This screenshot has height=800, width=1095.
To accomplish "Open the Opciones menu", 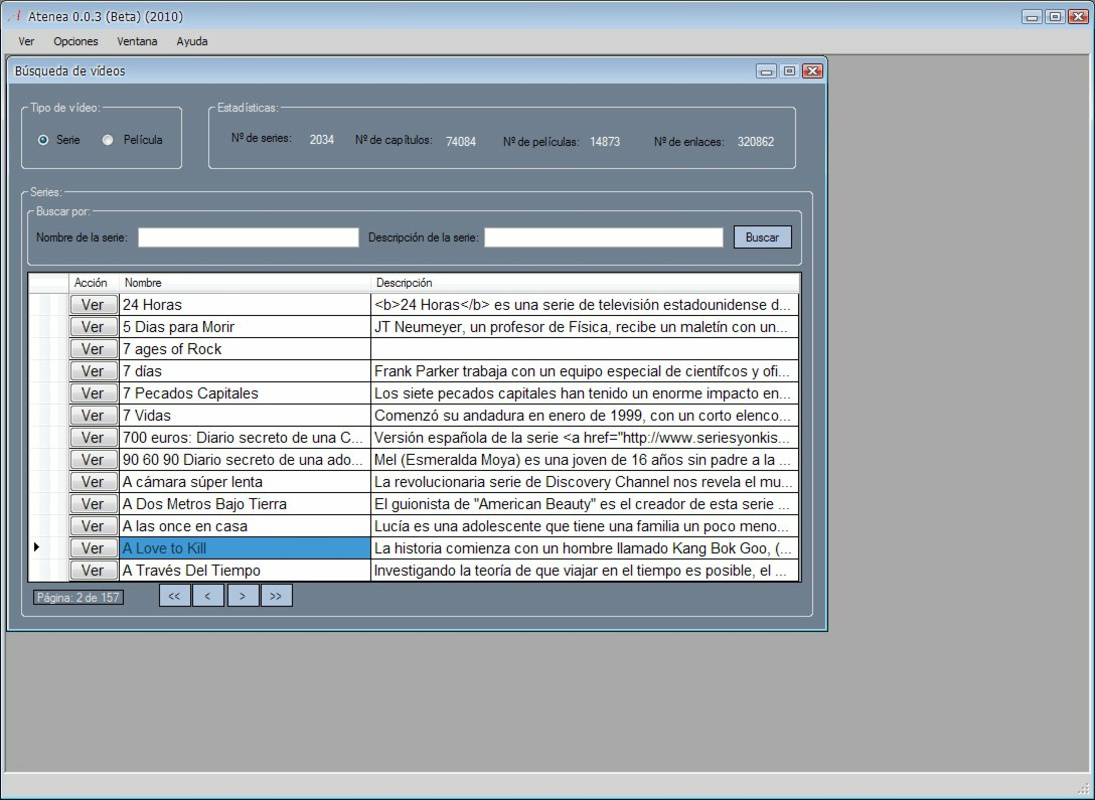I will coord(75,41).
